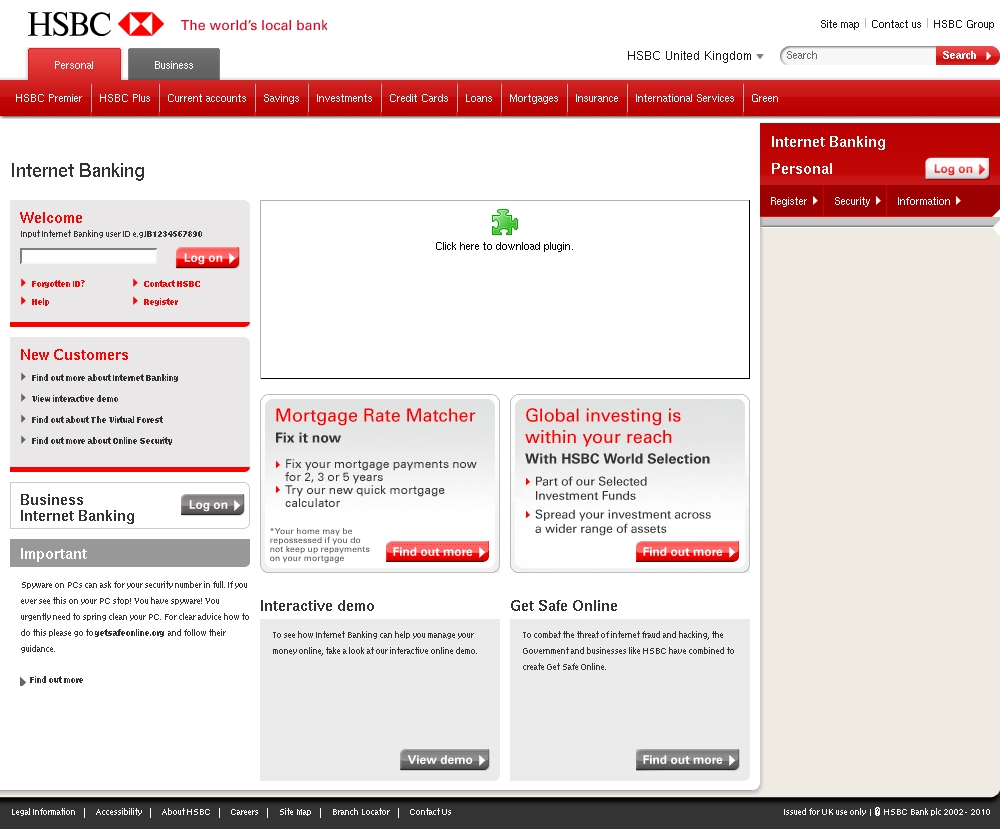Click the red Search button
1000x829 pixels.
click(x=966, y=55)
